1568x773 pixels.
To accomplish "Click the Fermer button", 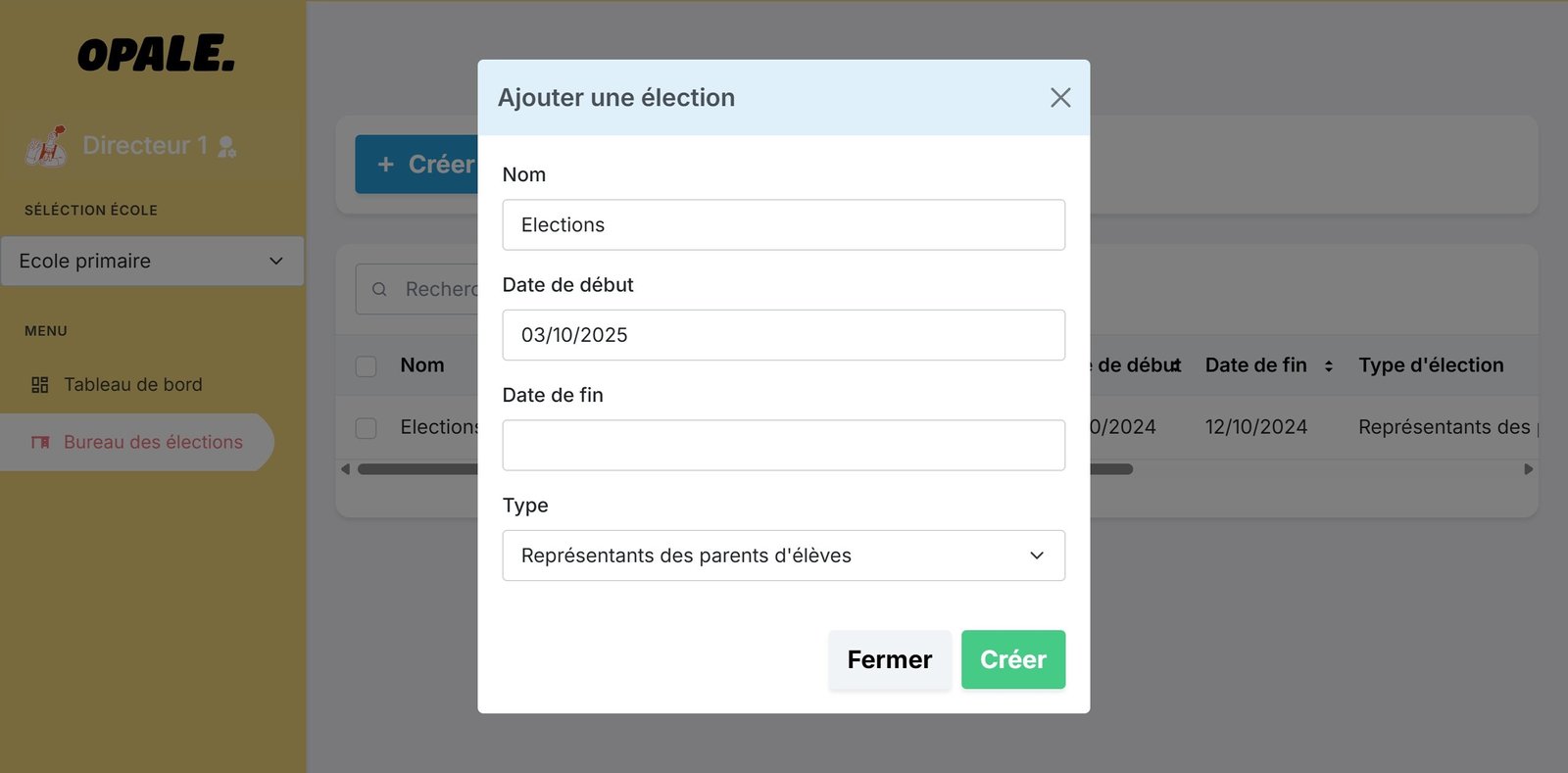I will [890, 659].
